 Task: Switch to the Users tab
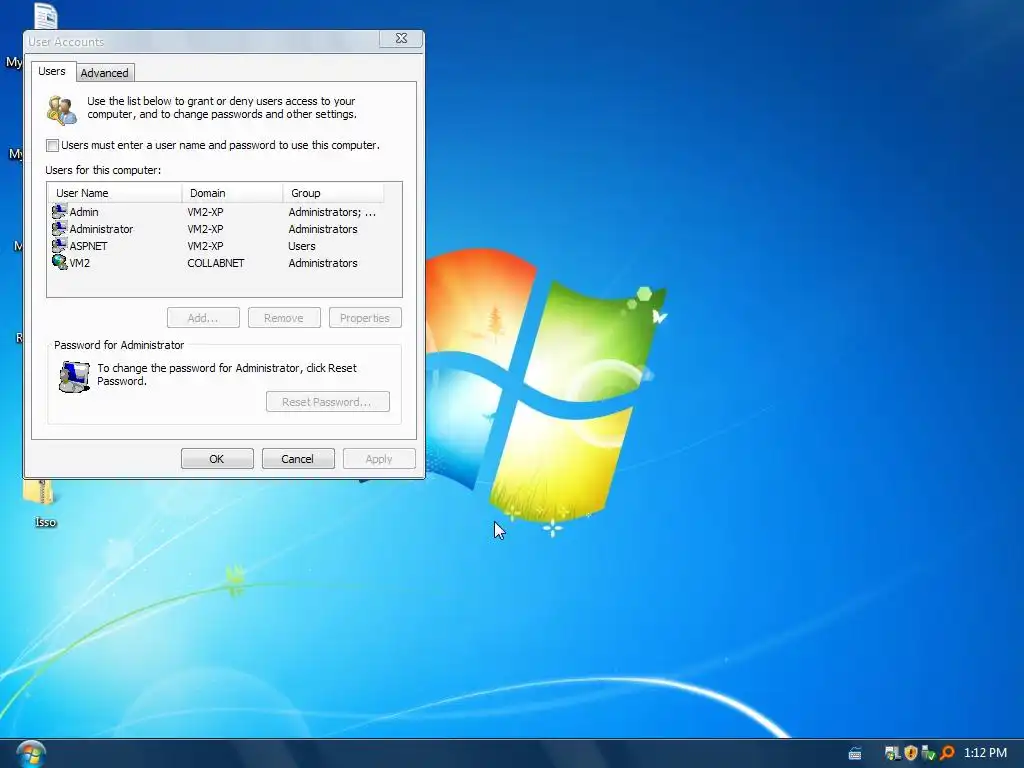coord(52,71)
